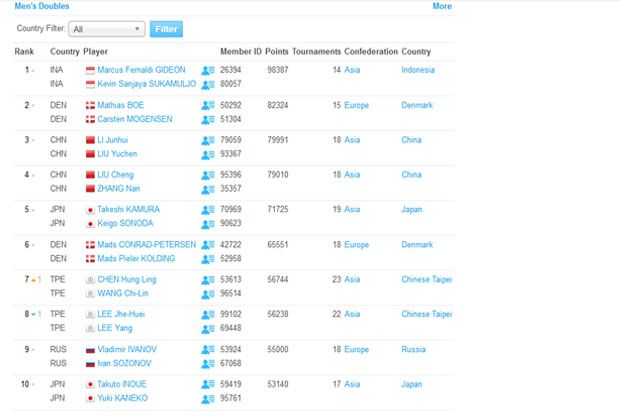This screenshot has height=413, width=620.
Task: Open LEE Yang player link
Action: point(115,328)
